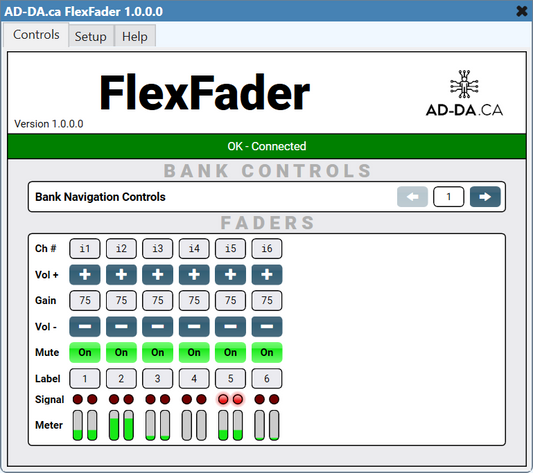Decrease volume on channel i4
533x473 pixels.
[x=194, y=326]
